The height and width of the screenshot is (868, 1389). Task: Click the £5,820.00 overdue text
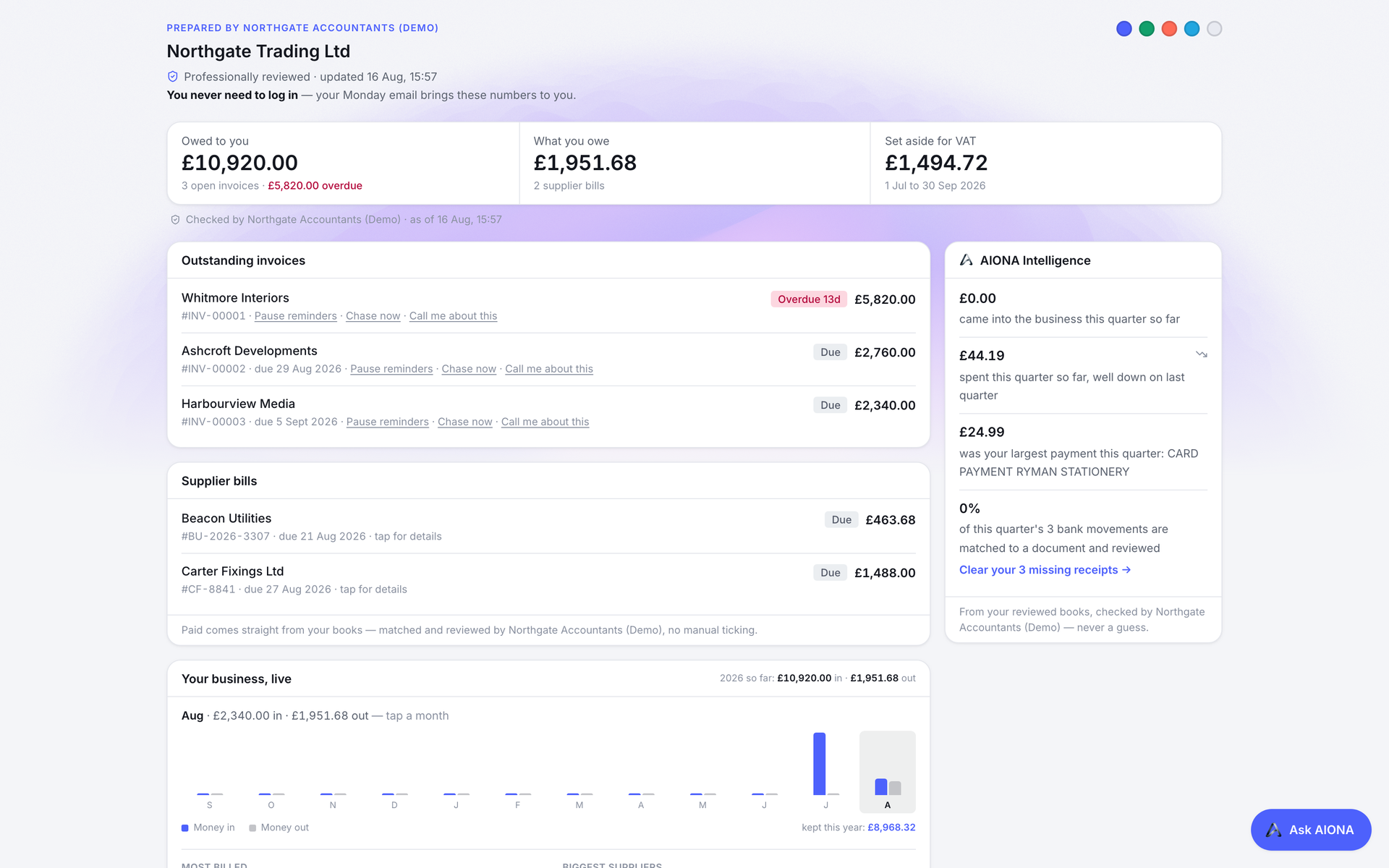(315, 186)
